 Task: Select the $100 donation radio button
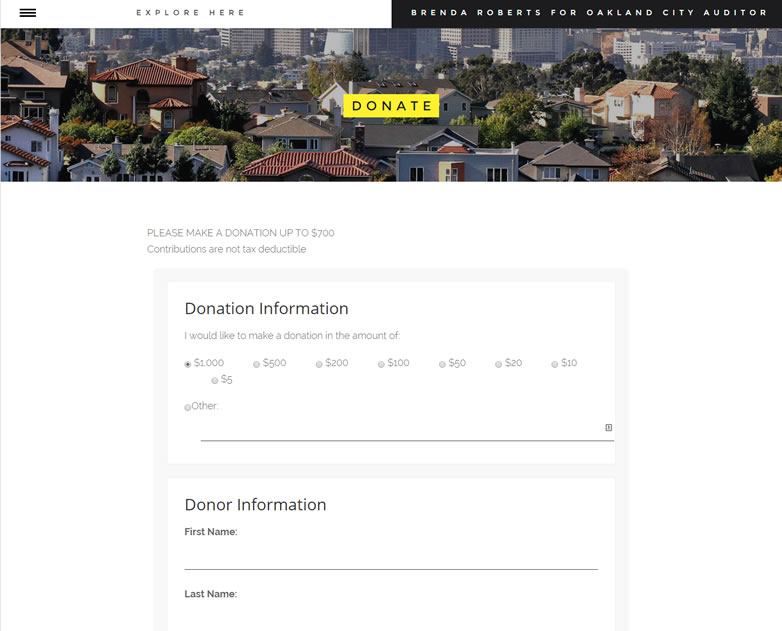click(381, 364)
